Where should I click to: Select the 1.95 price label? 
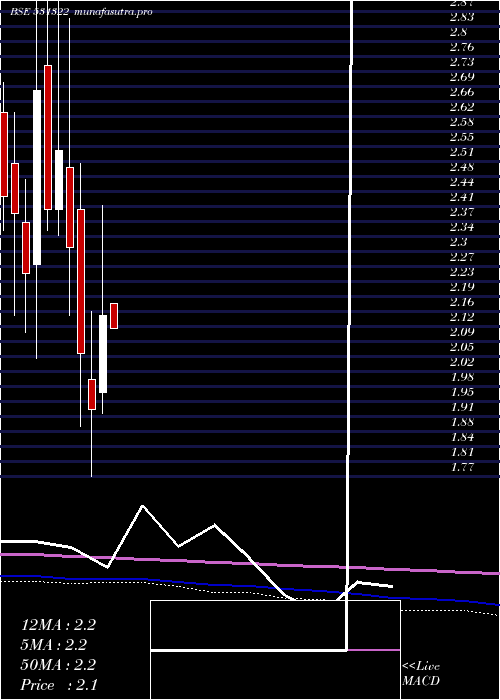coord(461,392)
